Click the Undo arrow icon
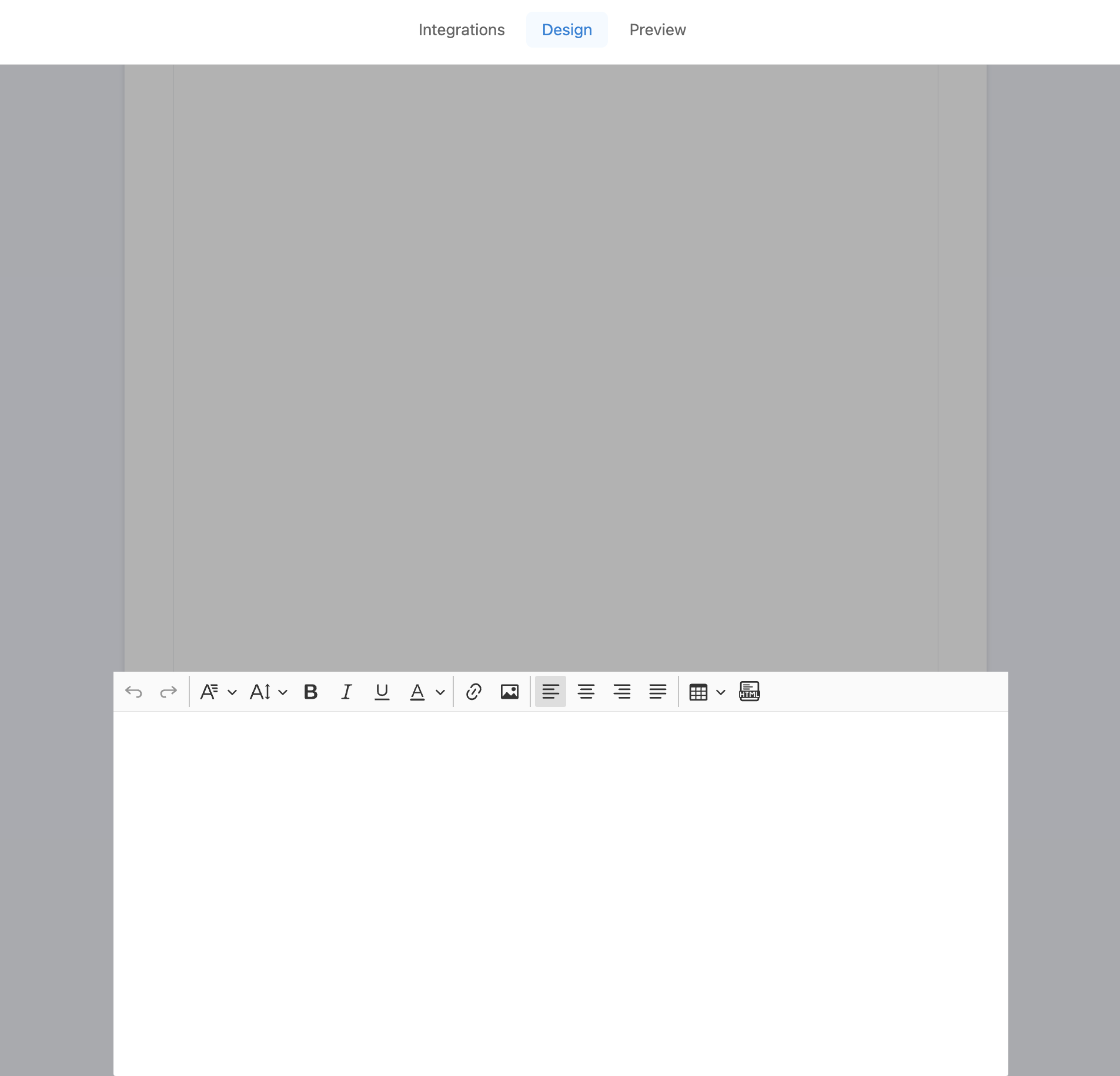This screenshot has width=1120, height=1076. click(x=134, y=692)
